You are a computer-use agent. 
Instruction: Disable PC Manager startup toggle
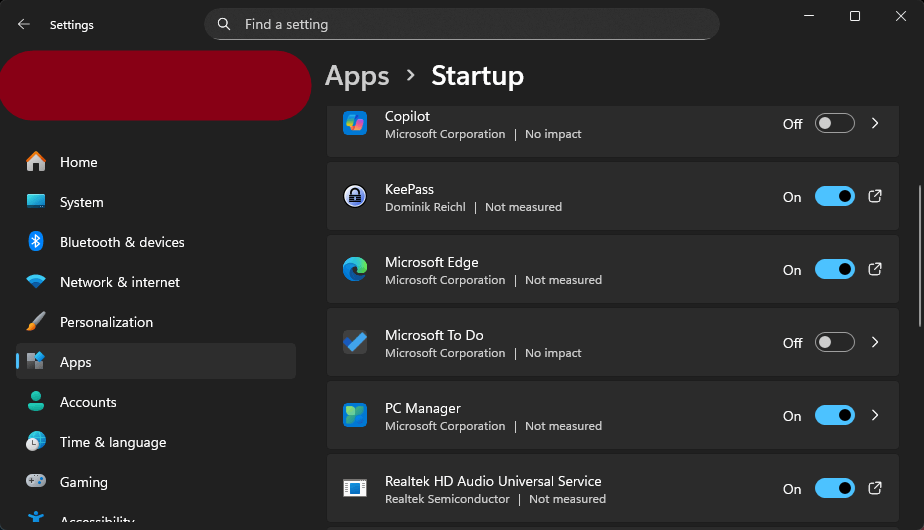(835, 415)
